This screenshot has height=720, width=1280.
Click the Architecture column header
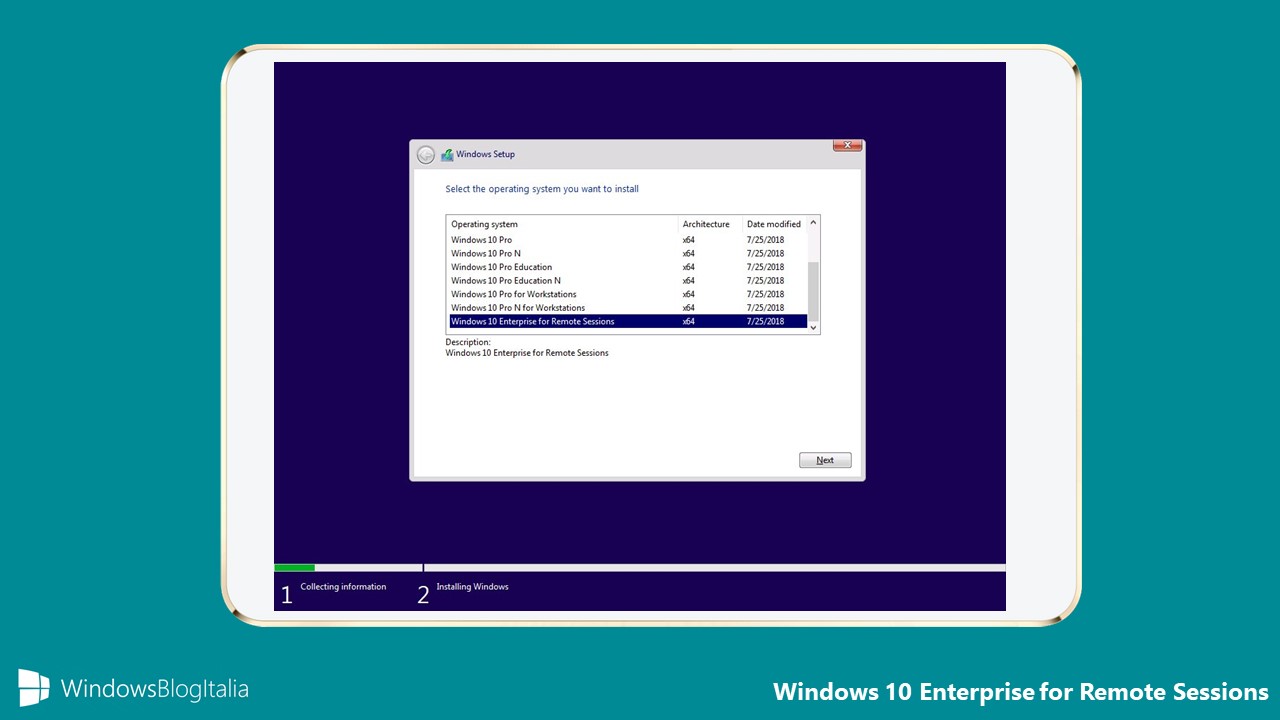pyautogui.click(x=710, y=224)
